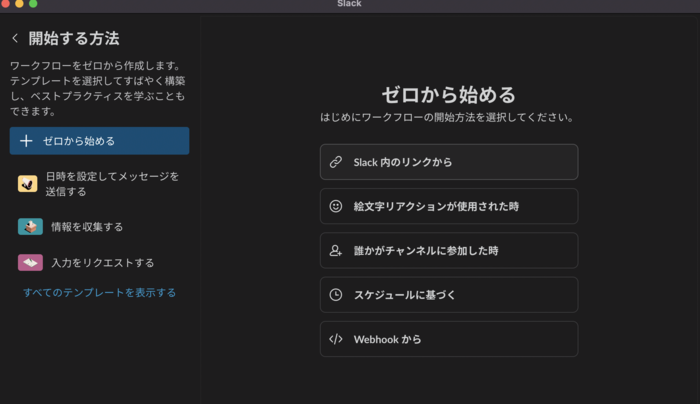
Task: Click the 開始する方法 heading
Action: point(74,38)
